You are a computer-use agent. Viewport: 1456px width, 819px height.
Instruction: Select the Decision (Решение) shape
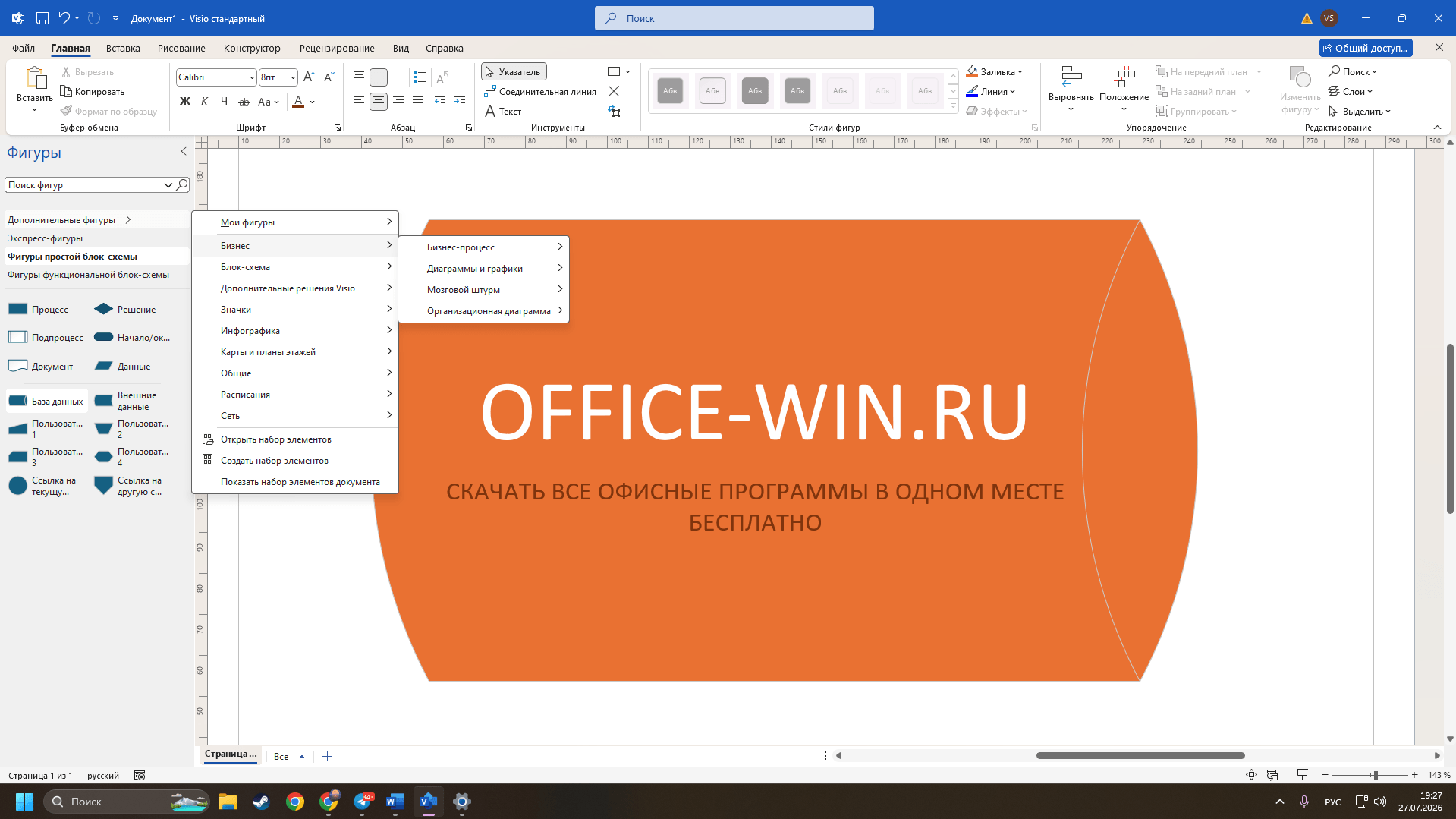125,309
